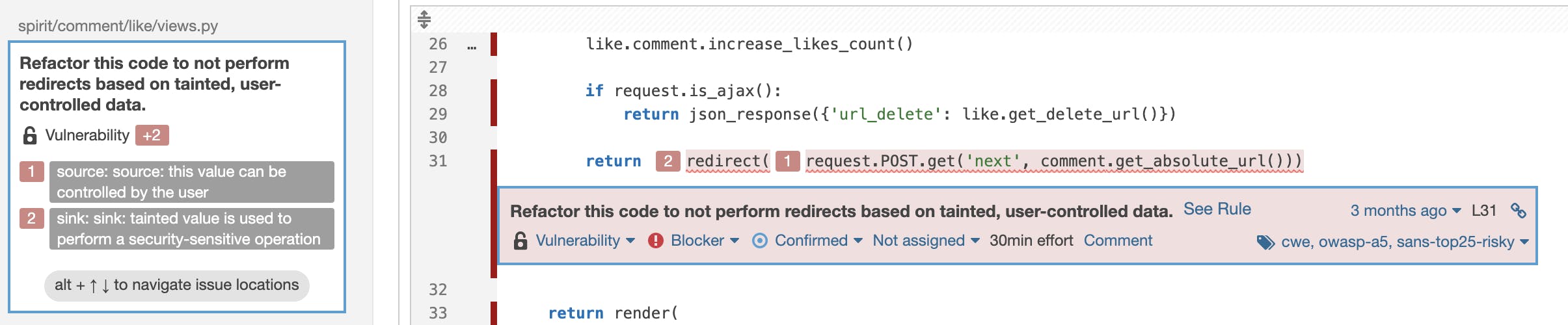Click the lock icon in issue box

(x=520, y=240)
